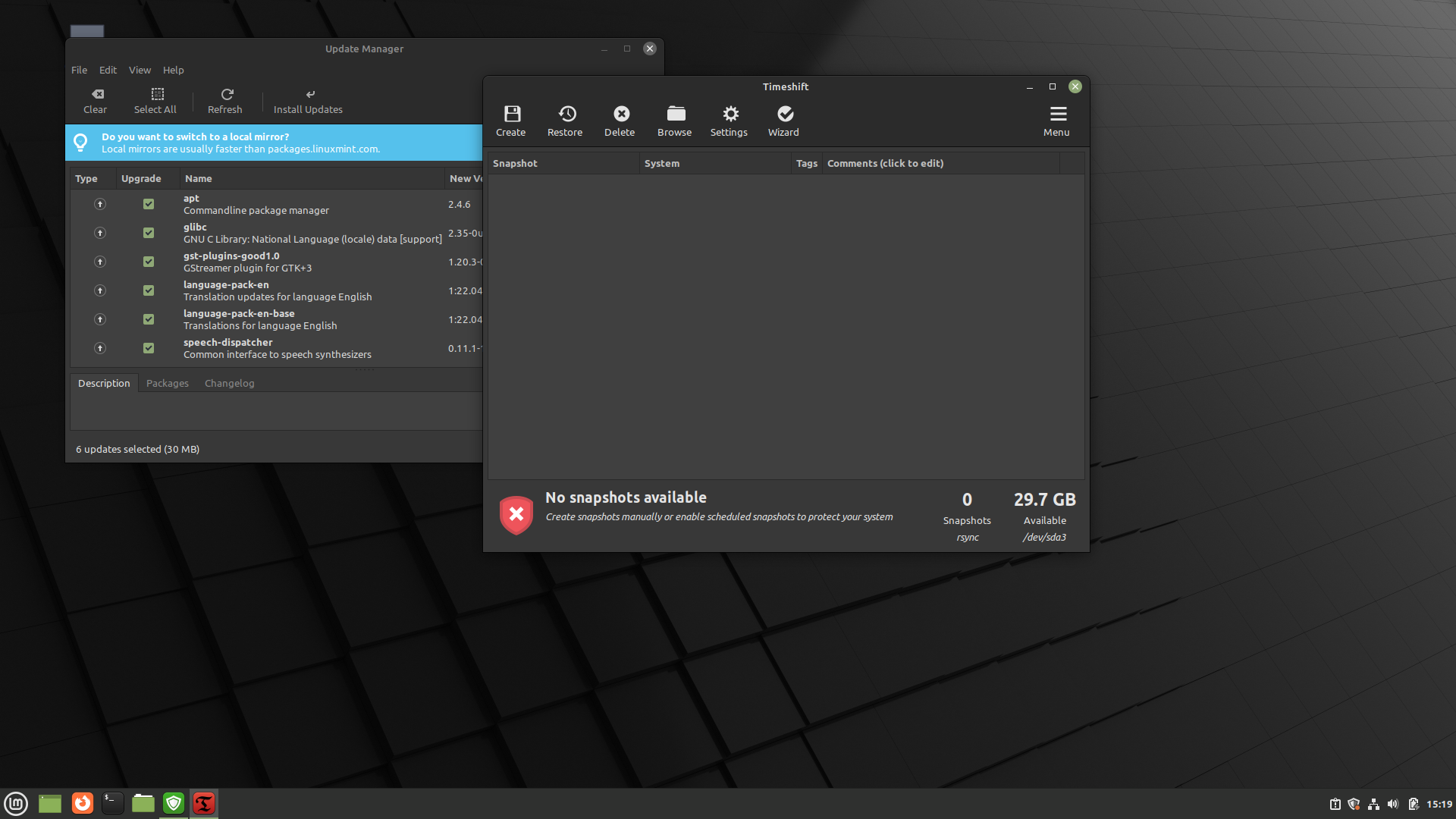This screenshot has height=819, width=1456.
Task: Uncheck the apt upgrade checkbox
Action: pyautogui.click(x=149, y=204)
